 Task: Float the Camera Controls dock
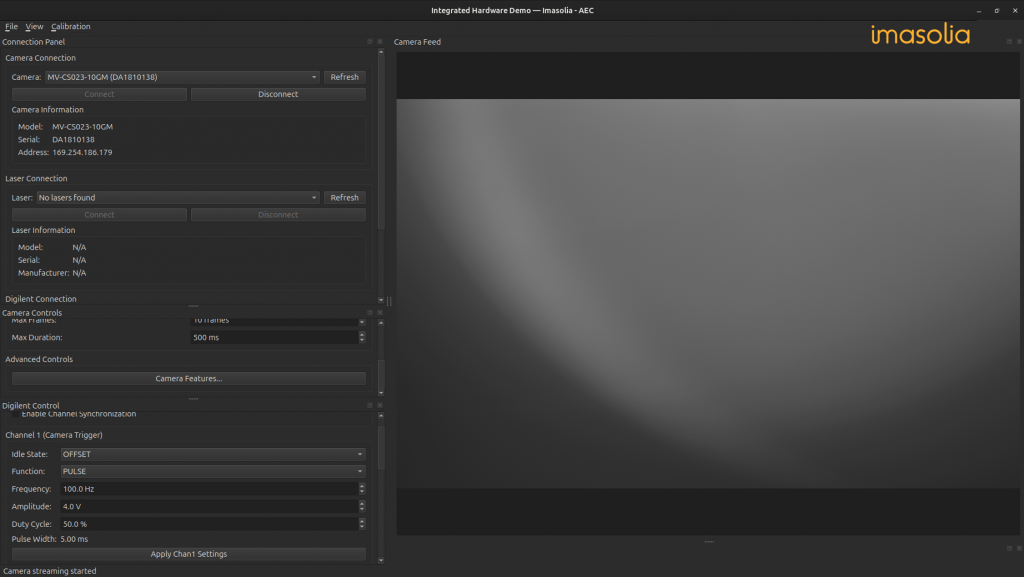[370, 313]
